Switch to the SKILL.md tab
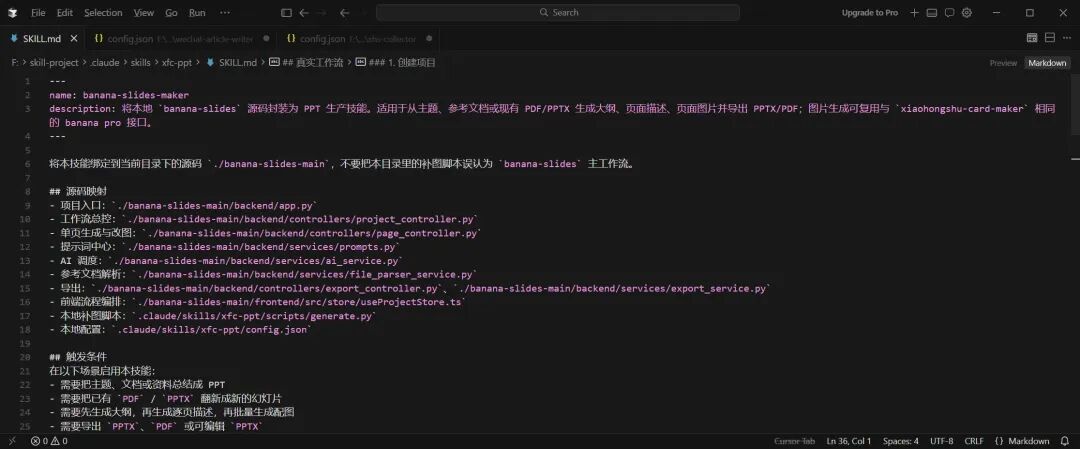 (x=41, y=39)
